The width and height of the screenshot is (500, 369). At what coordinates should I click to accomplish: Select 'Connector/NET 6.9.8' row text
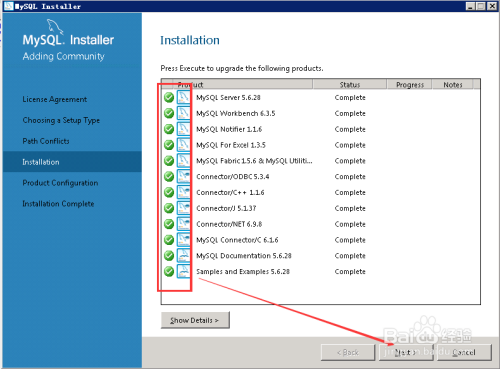pyautogui.click(x=229, y=224)
